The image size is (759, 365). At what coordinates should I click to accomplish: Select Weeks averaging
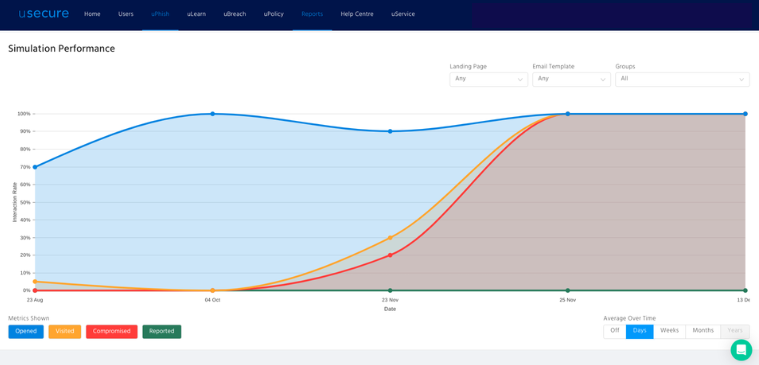click(x=669, y=331)
